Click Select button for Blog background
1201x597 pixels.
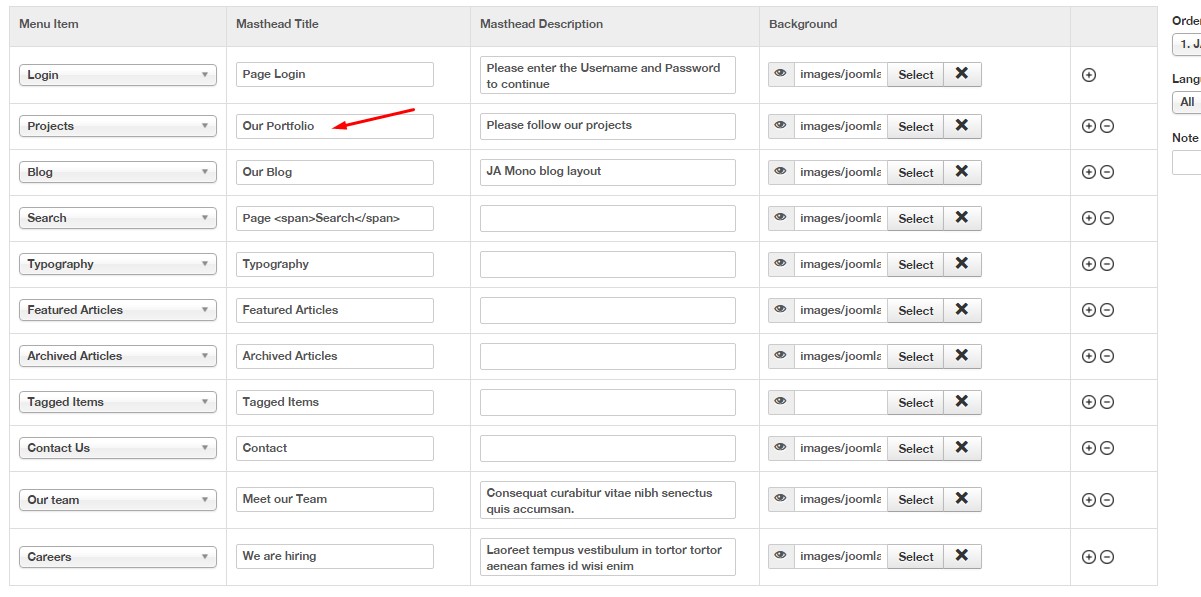point(915,172)
